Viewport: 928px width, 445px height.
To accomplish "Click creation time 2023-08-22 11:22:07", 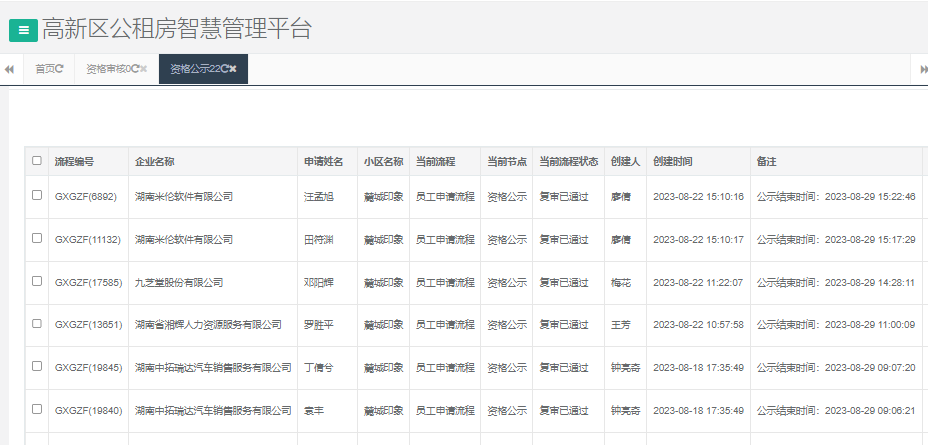I will (x=698, y=283).
